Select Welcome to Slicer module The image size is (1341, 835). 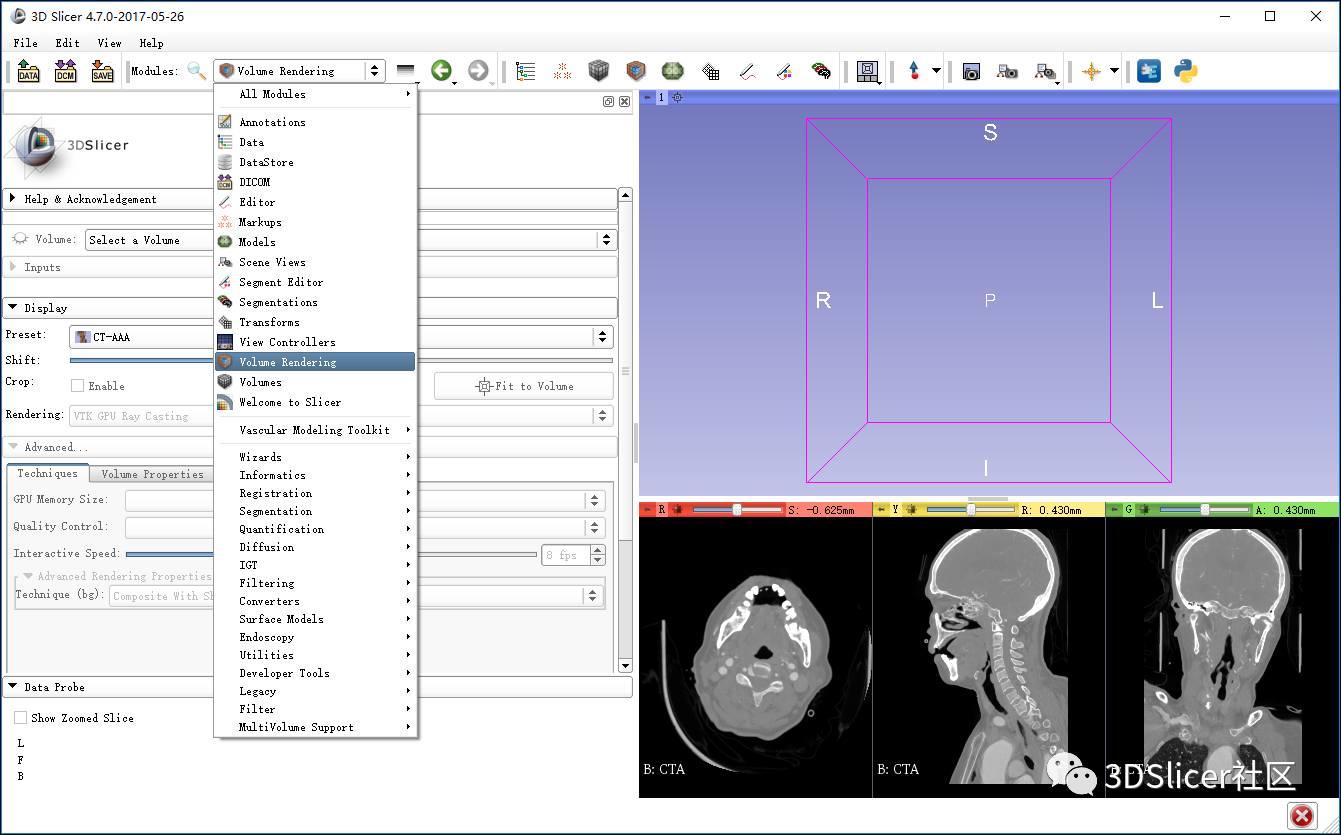[315, 402]
